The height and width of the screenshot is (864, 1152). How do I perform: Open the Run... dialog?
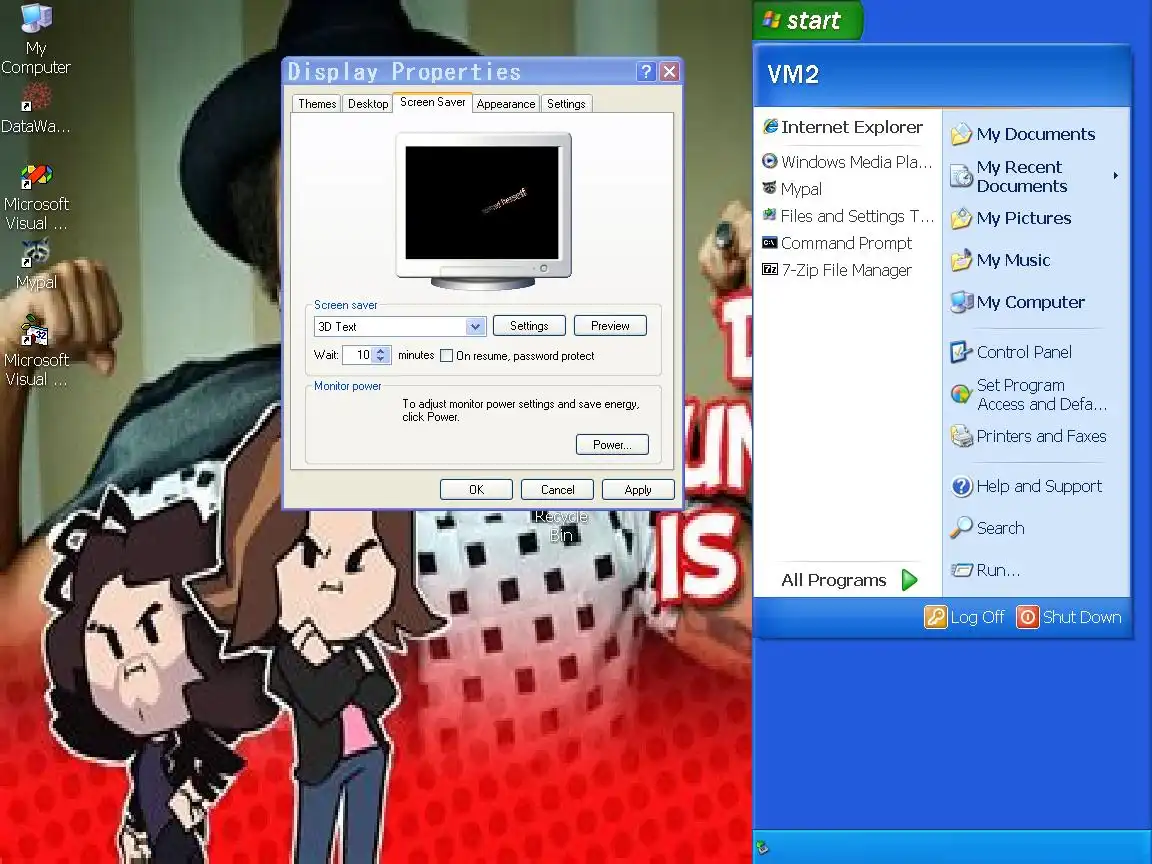click(985, 570)
